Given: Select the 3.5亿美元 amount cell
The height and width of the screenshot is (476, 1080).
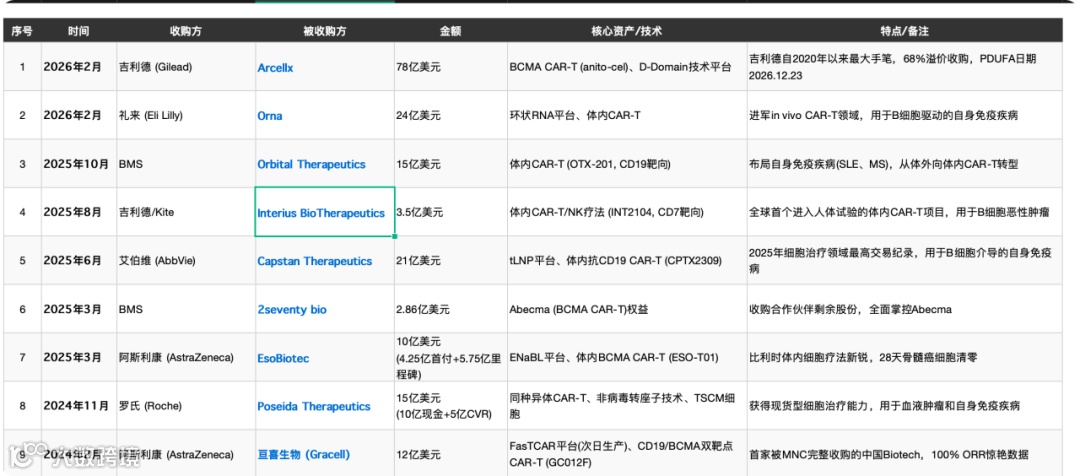Looking at the screenshot, I should pos(450,212).
